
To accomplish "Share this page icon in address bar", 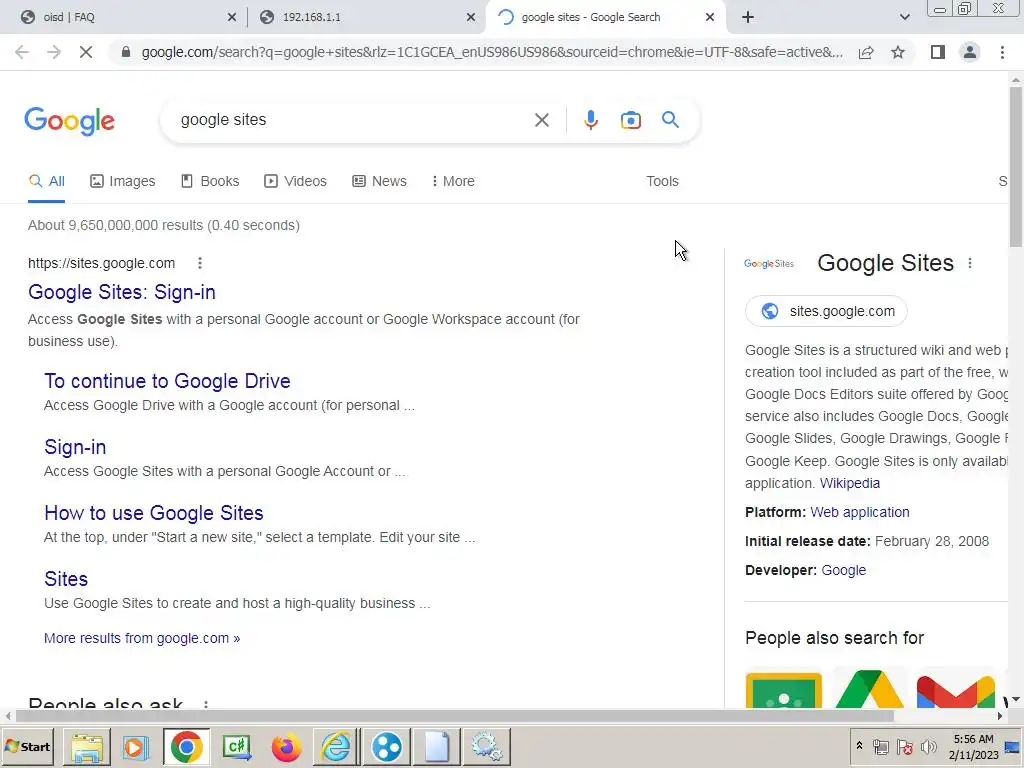I will (866, 52).
